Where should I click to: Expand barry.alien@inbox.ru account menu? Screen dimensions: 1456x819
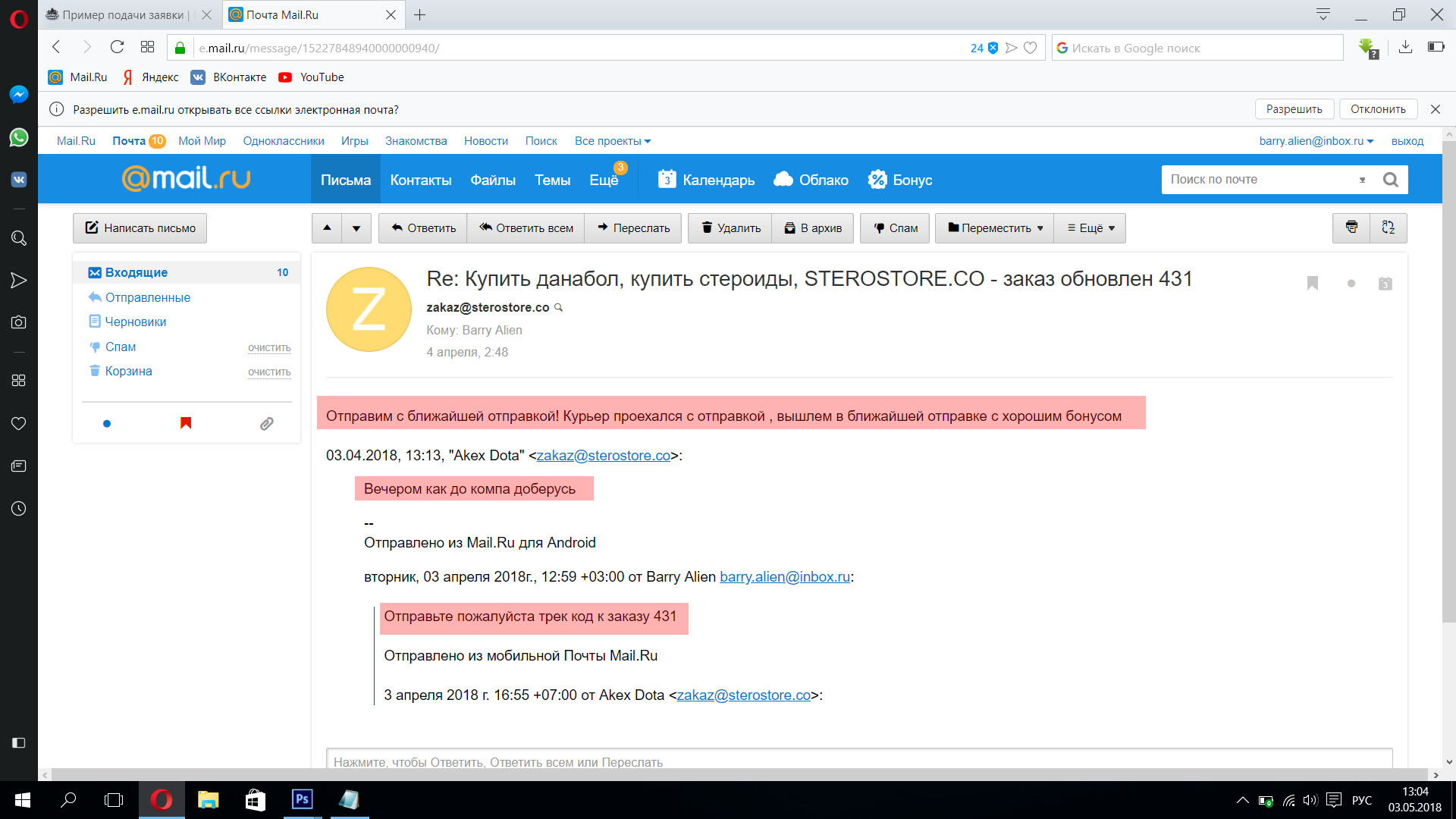[1316, 141]
